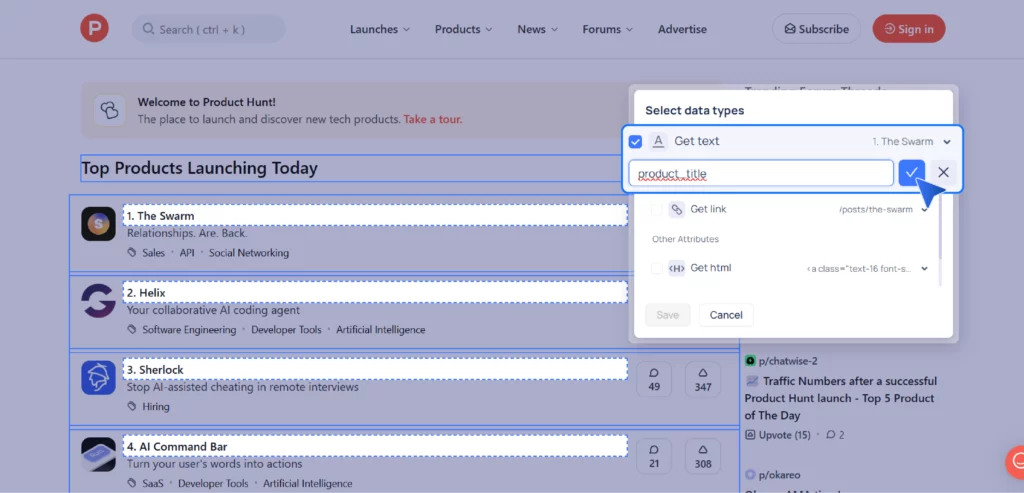This screenshot has height=493, width=1024.
Task: Click the Top Products Launching Today heading
Action: coord(199,168)
